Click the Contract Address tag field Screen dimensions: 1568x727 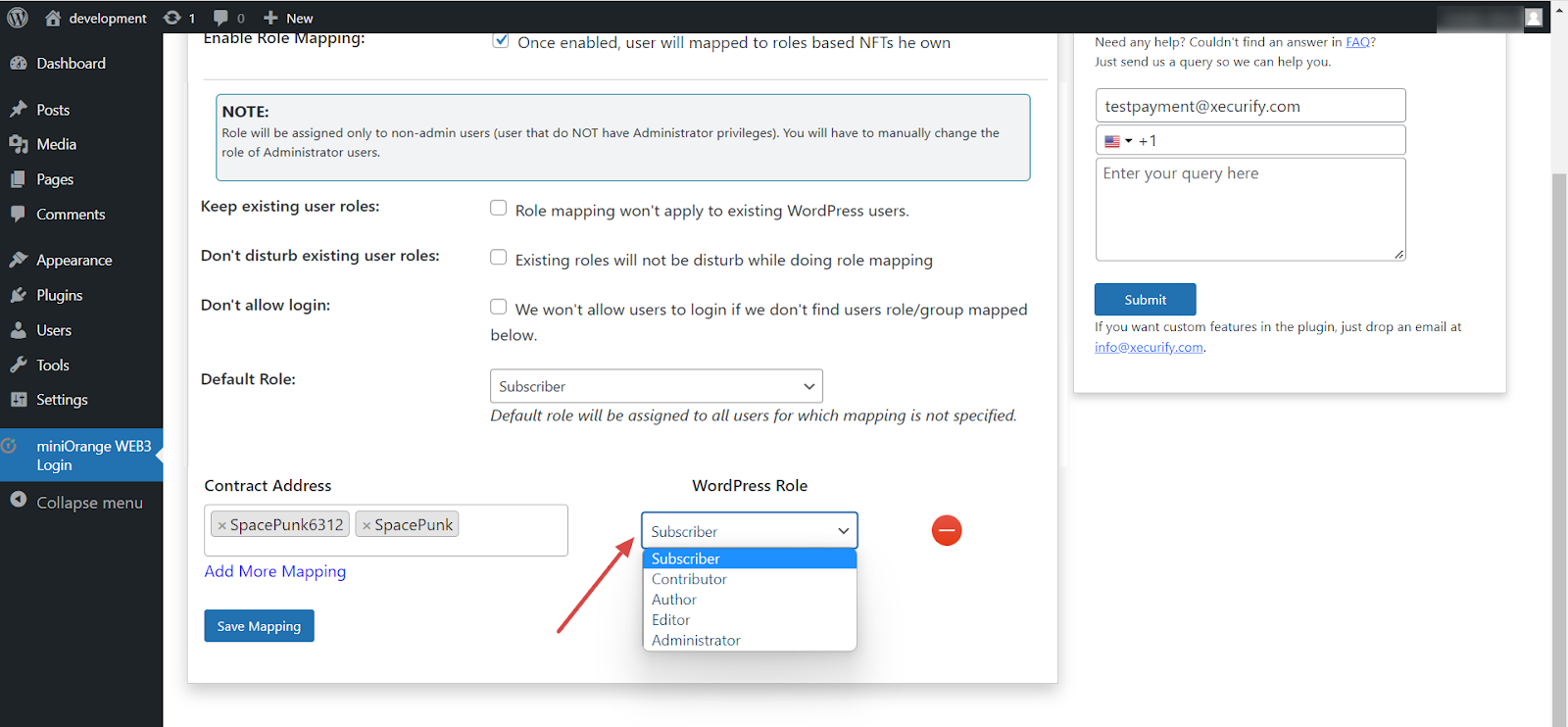386,530
